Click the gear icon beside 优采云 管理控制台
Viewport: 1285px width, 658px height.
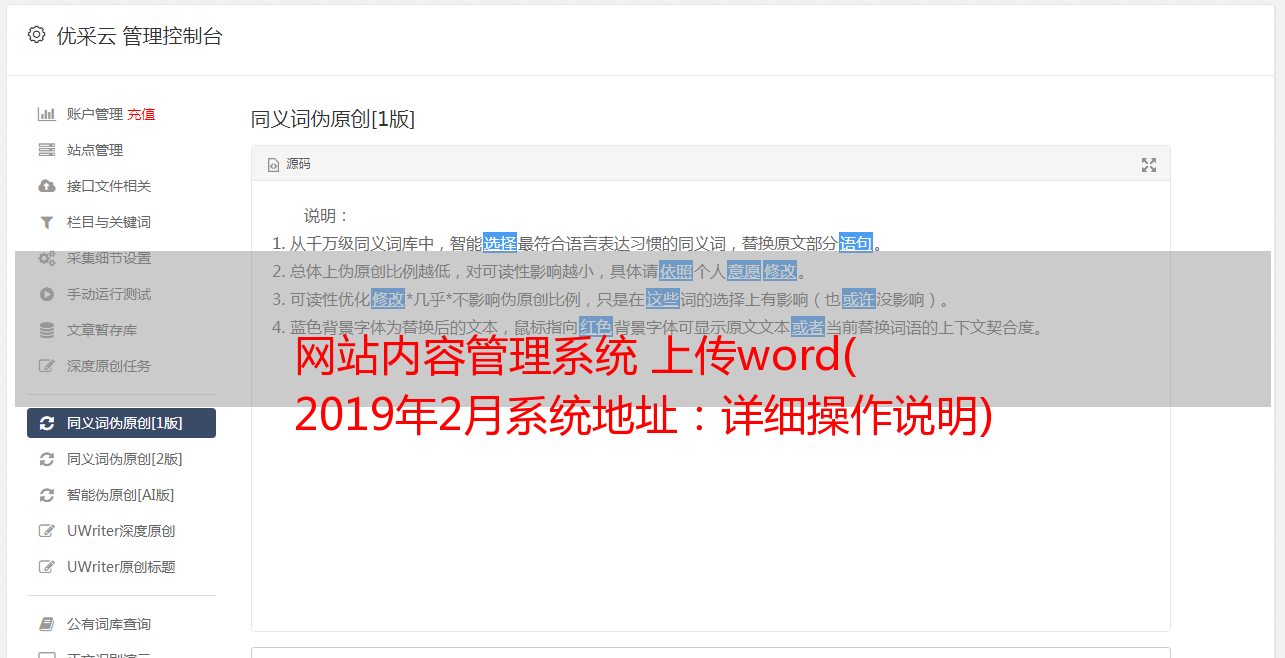click(37, 35)
